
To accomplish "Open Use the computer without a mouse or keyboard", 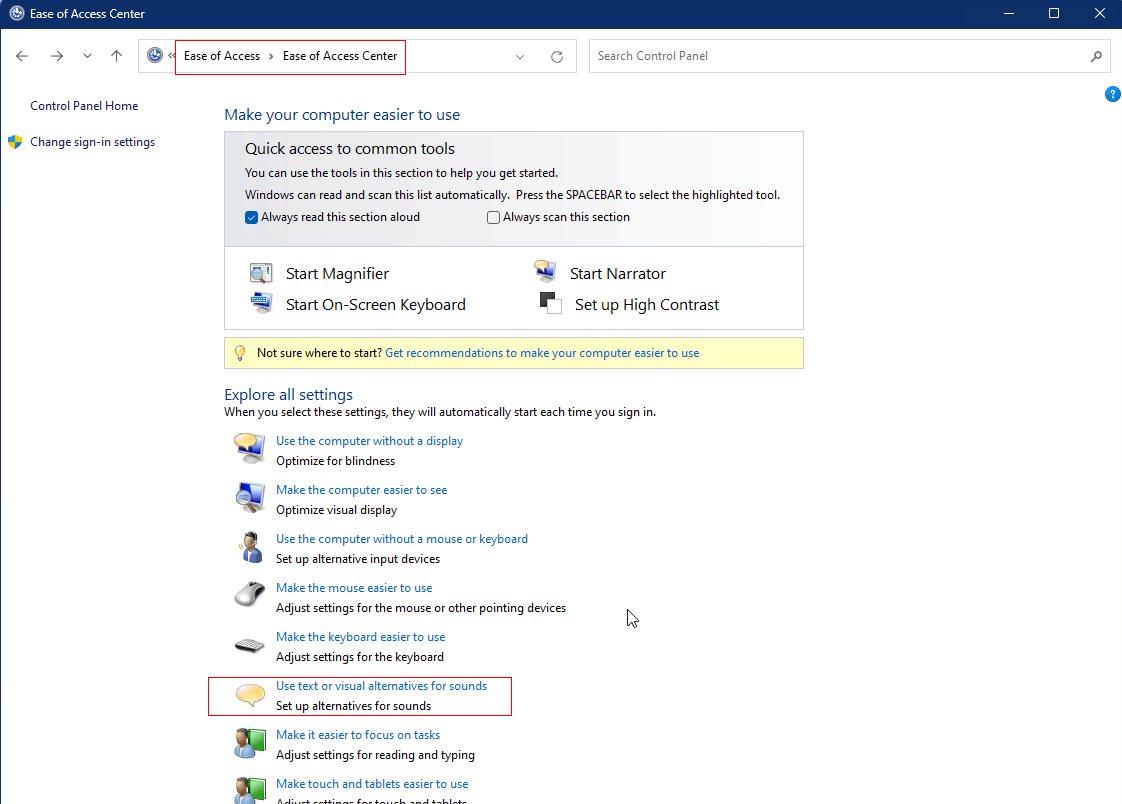I will (x=402, y=539).
